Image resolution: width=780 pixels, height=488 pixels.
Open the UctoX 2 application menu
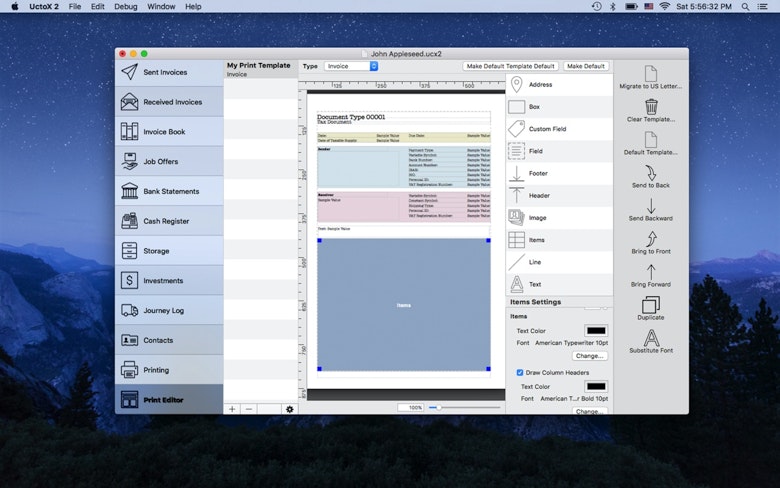pyautogui.click(x=44, y=6)
